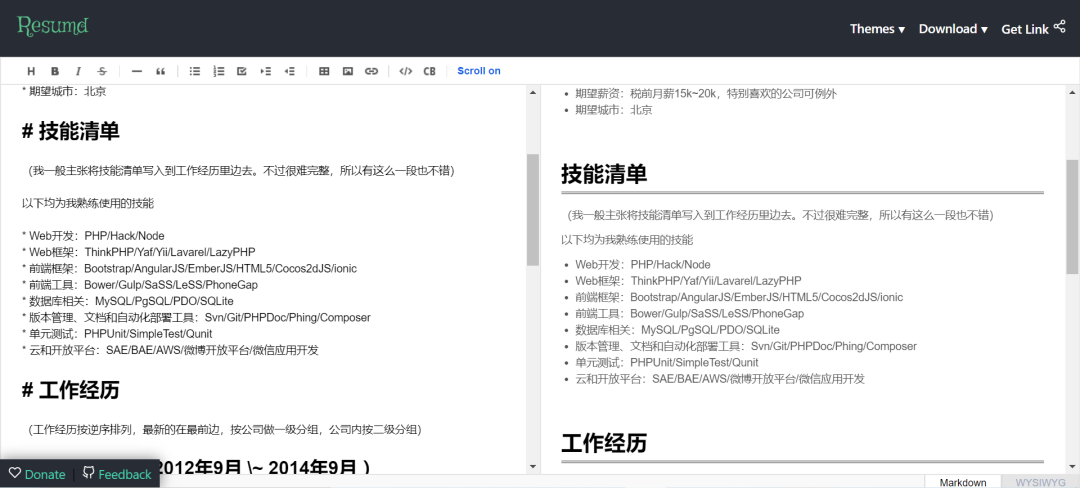Click editor line '（工作经历按逆序排列' note
Viewport: 1080px width, 488px height.
click(225, 429)
